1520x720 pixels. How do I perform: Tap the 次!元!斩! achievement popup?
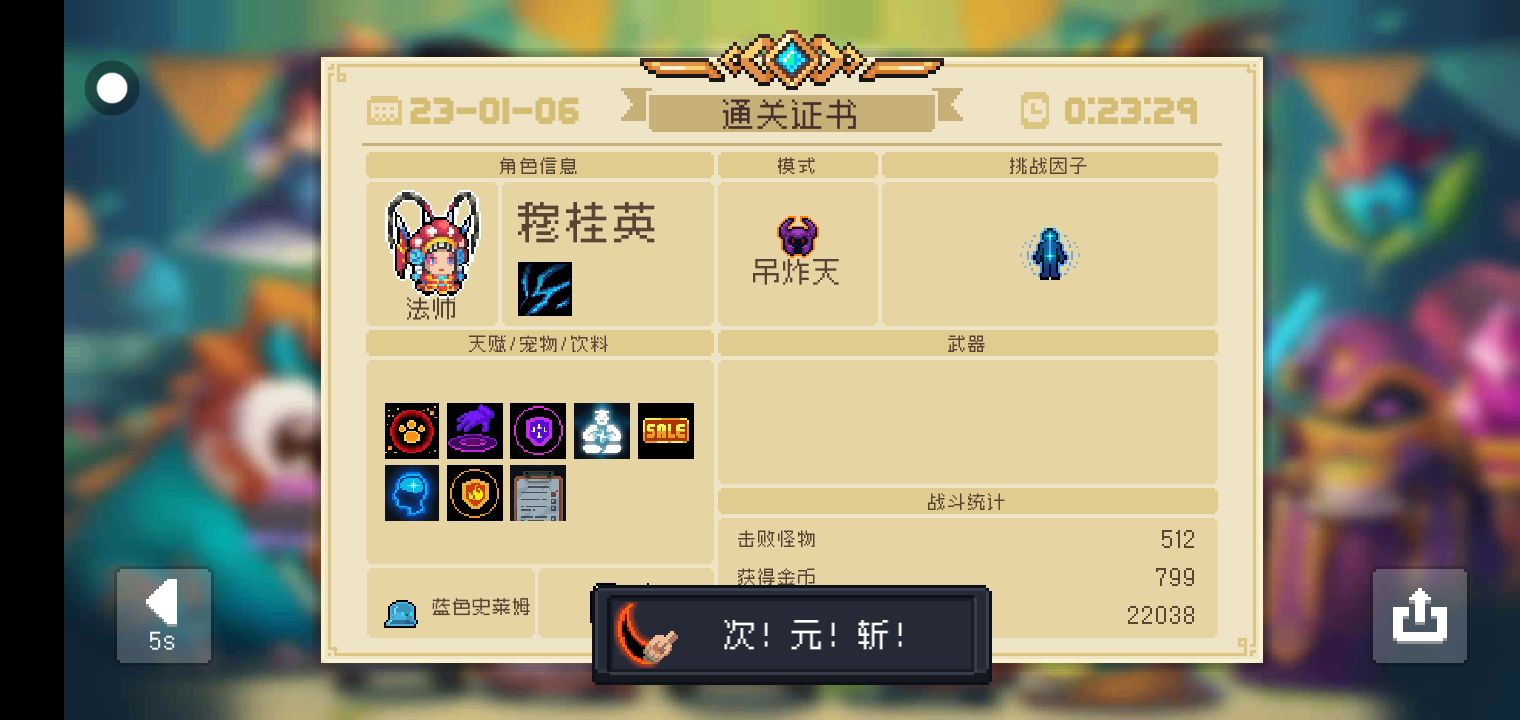(x=792, y=635)
